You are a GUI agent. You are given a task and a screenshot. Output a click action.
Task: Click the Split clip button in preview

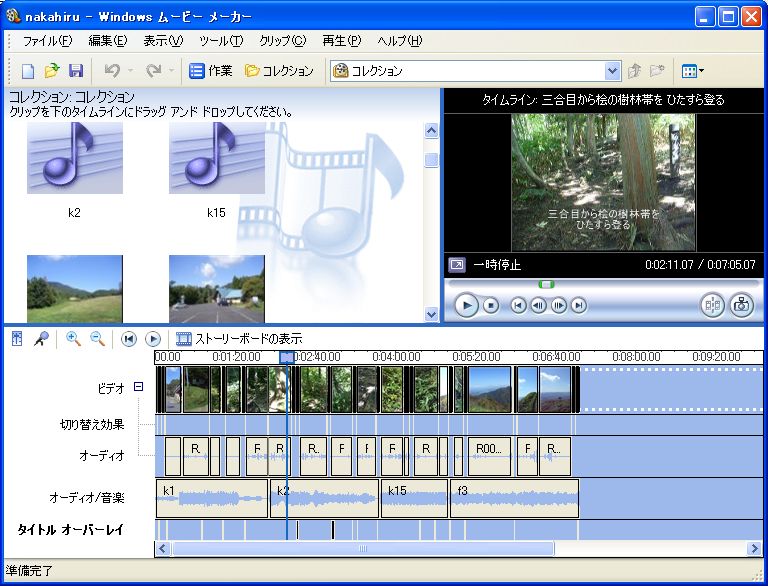click(x=712, y=305)
